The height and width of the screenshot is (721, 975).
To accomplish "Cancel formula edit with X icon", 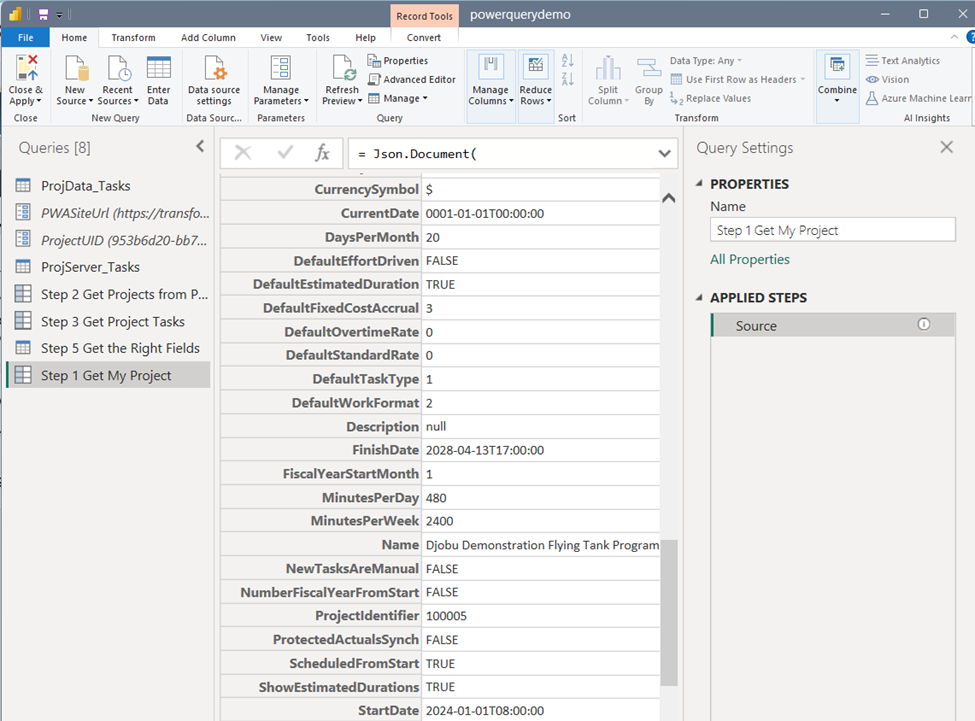I will click(x=243, y=153).
